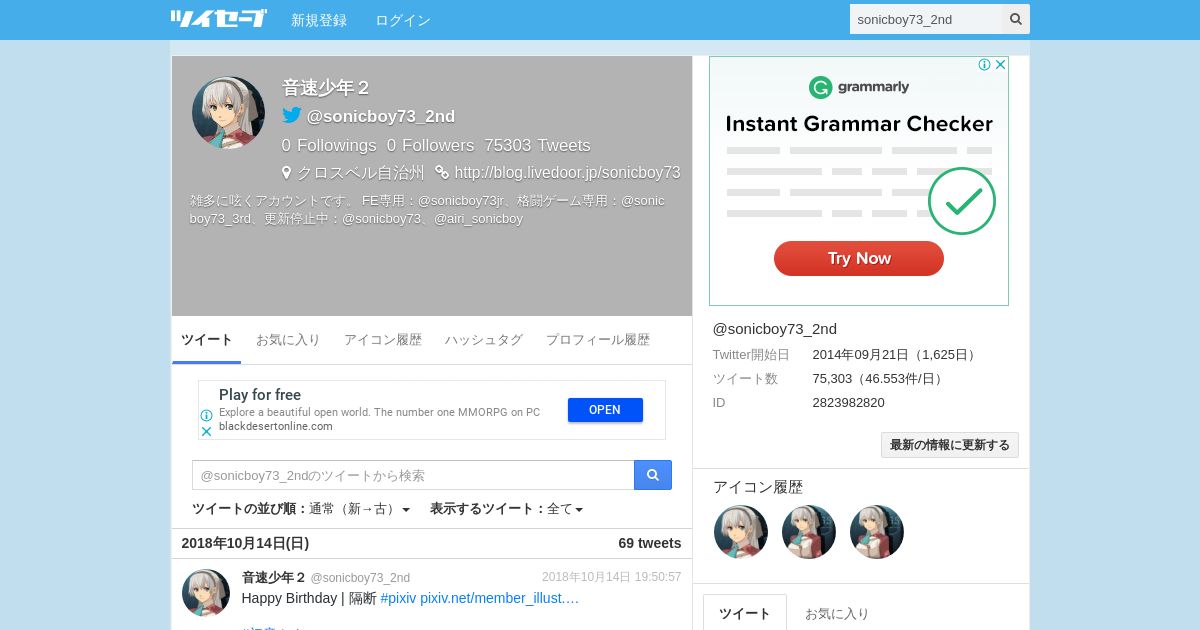Click the location pin icon by クロスベル自治州
The image size is (1200, 630).
(287, 172)
